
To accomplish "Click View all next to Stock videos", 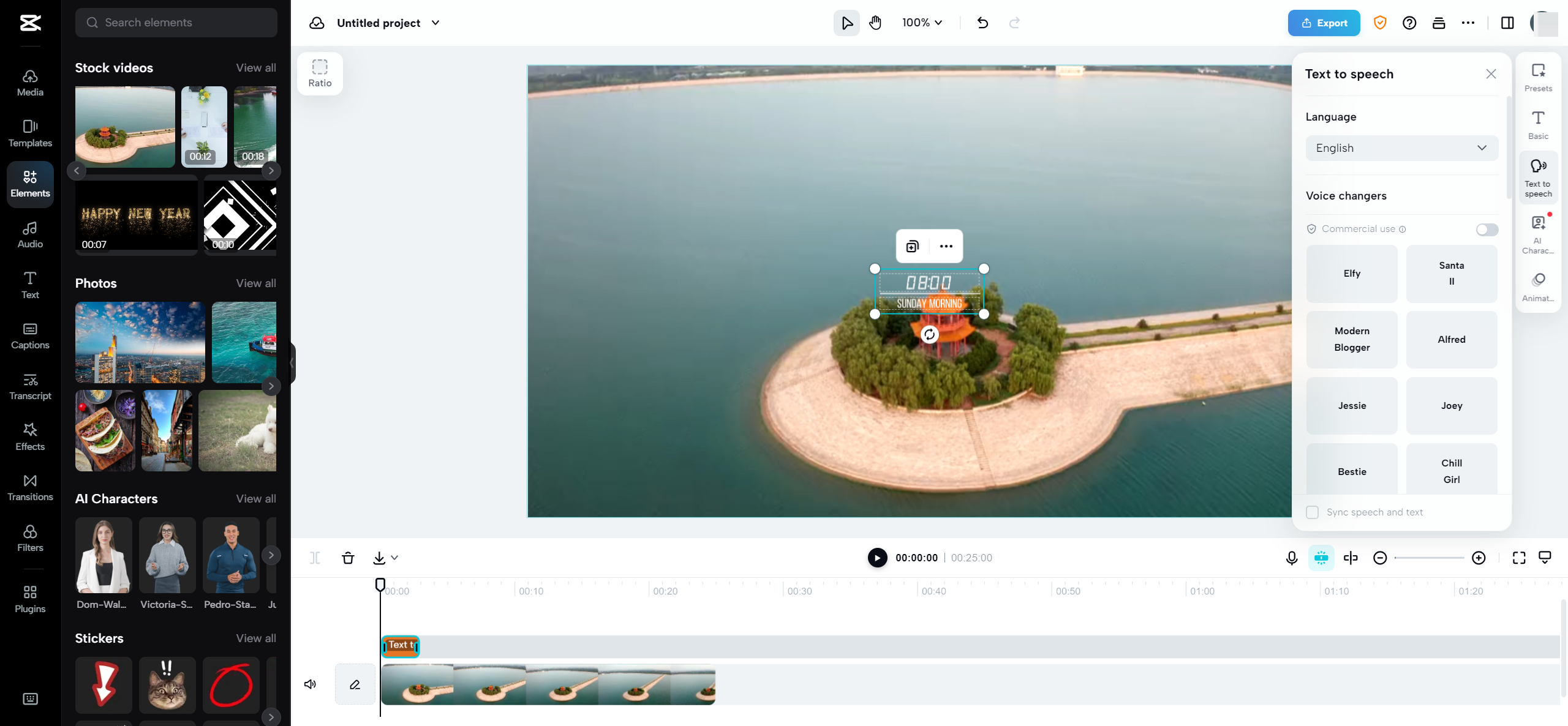I will pos(256,68).
